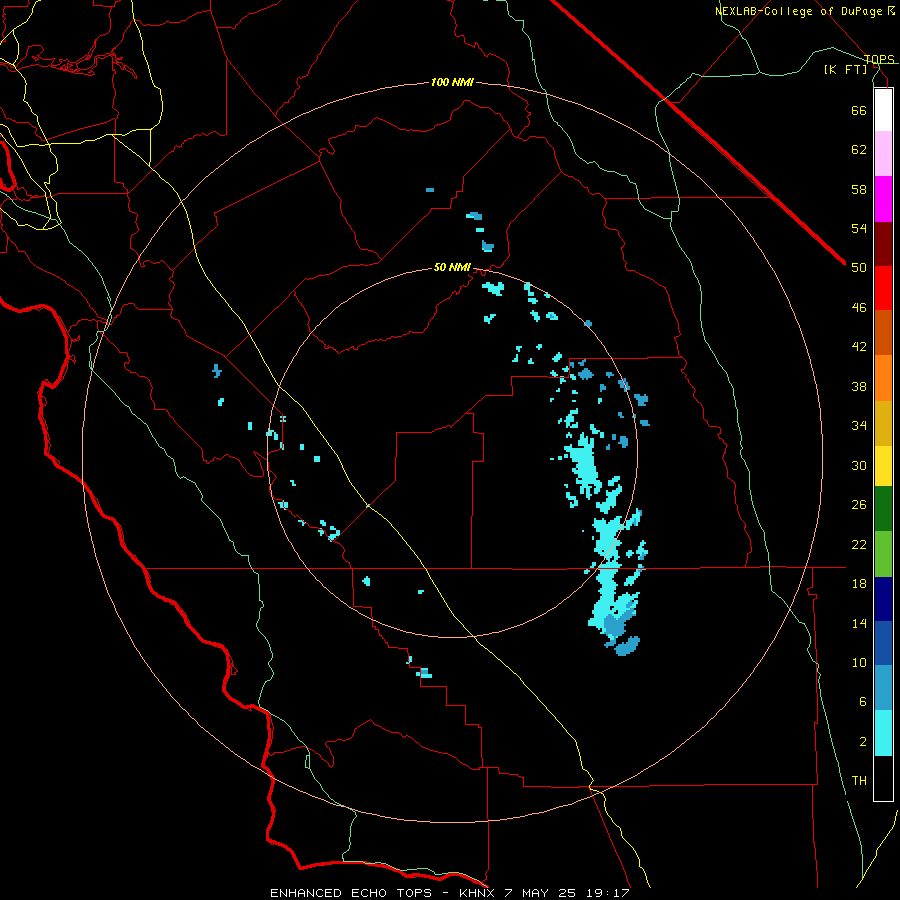This screenshot has width=900, height=900.
Task: Click the 100 NMI range ring label
Action: (x=452, y=83)
